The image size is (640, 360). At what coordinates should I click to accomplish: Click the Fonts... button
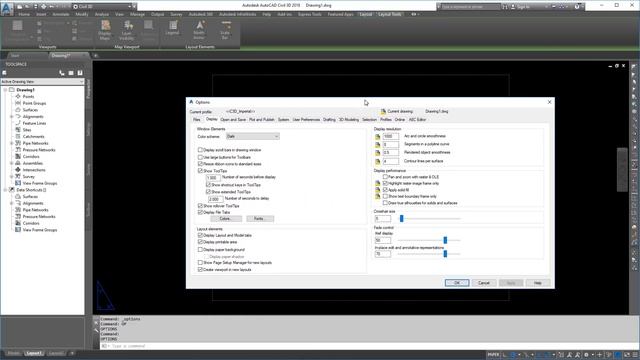click(x=260, y=219)
